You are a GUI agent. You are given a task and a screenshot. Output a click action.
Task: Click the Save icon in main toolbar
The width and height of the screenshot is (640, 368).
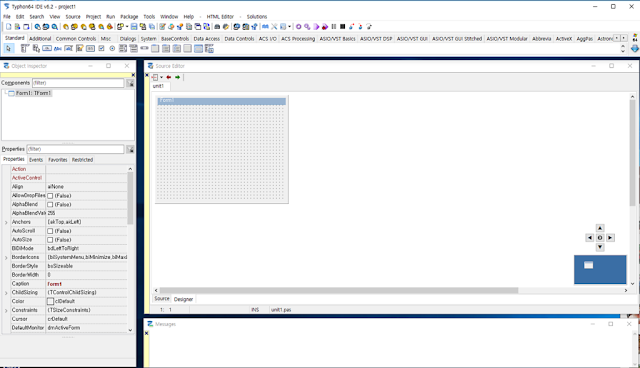click(x=134, y=27)
